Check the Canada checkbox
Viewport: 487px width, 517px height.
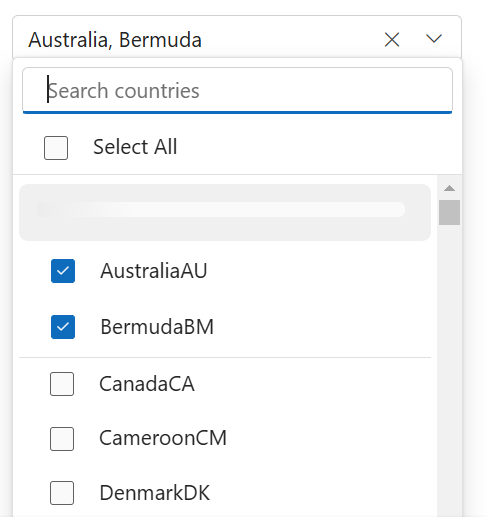(x=62, y=384)
